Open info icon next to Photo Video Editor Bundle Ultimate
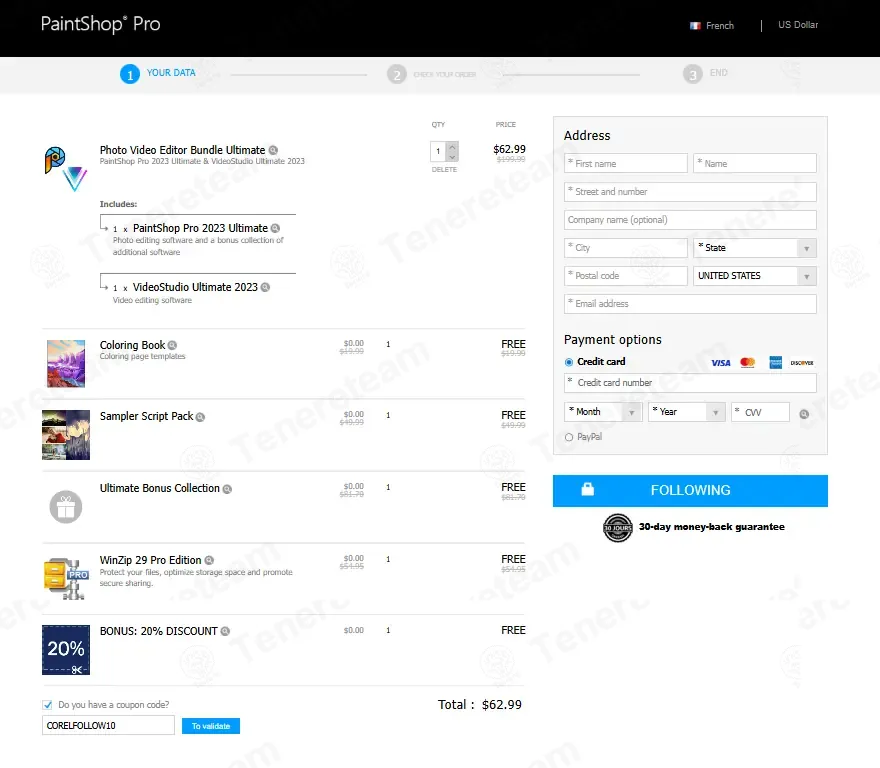880x768 pixels. 273,150
